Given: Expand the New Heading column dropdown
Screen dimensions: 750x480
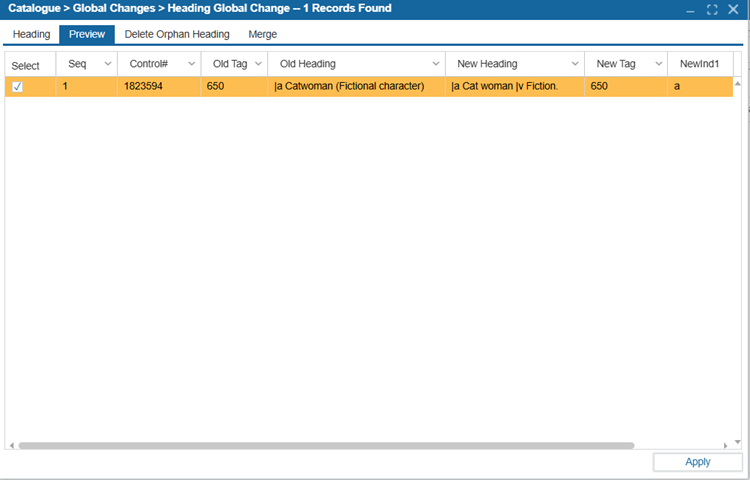Looking at the screenshot, I should tap(575, 64).
